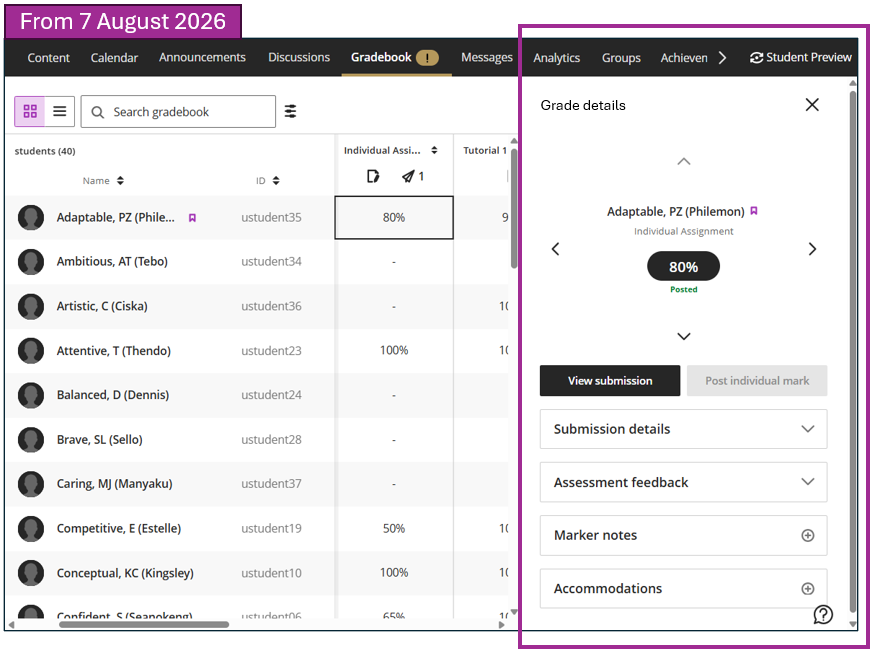Go to previous student with left arrow
This screenshot has height=652, width=877.
(555, 249)
